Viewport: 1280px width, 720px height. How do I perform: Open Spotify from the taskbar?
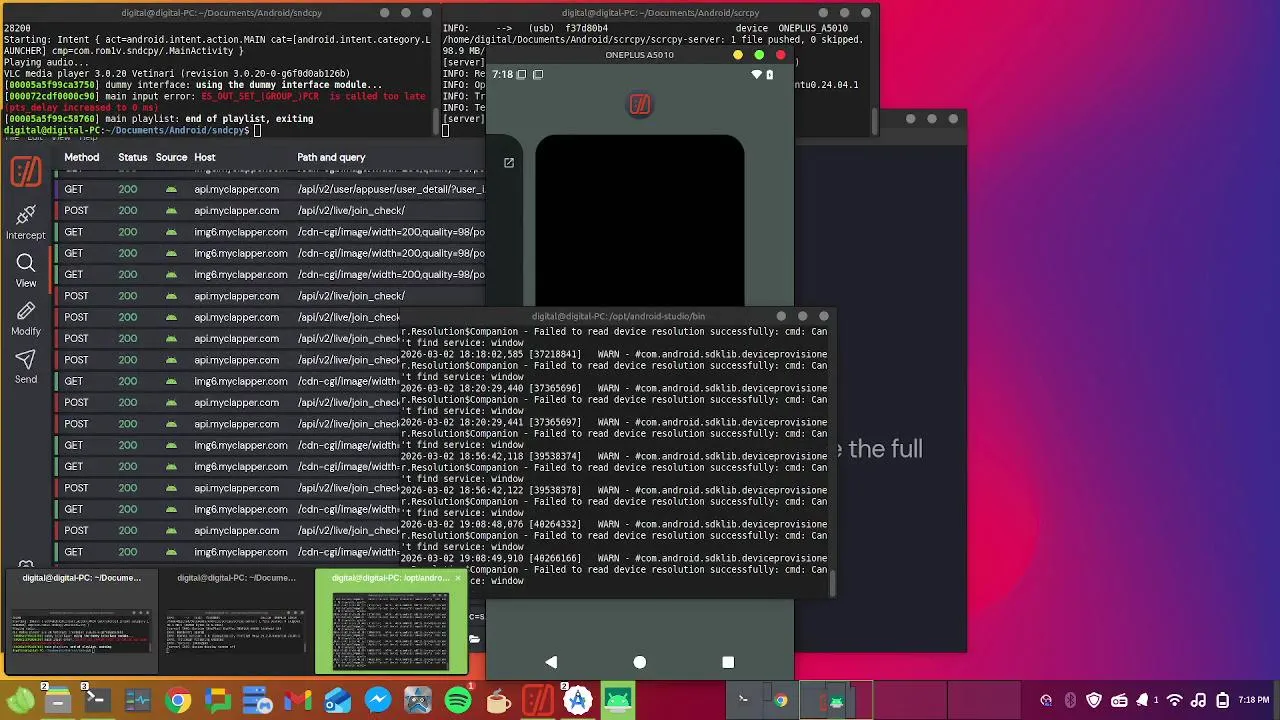pyautogui.click(x=458, y=701)
